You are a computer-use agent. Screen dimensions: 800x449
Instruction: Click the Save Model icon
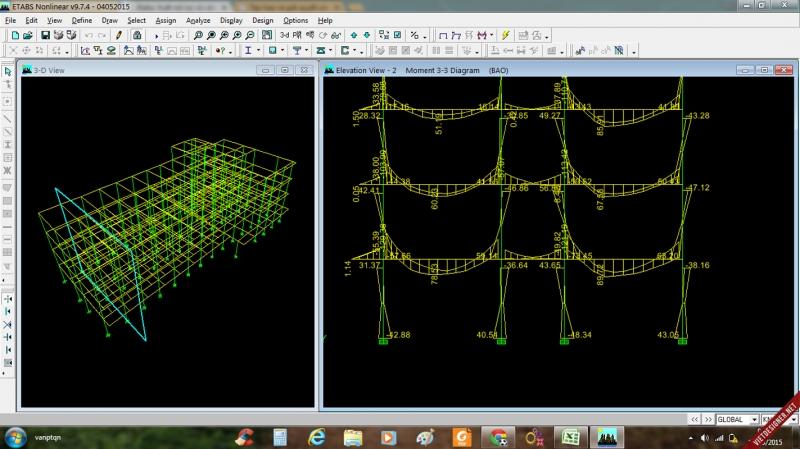coord(45,35)
